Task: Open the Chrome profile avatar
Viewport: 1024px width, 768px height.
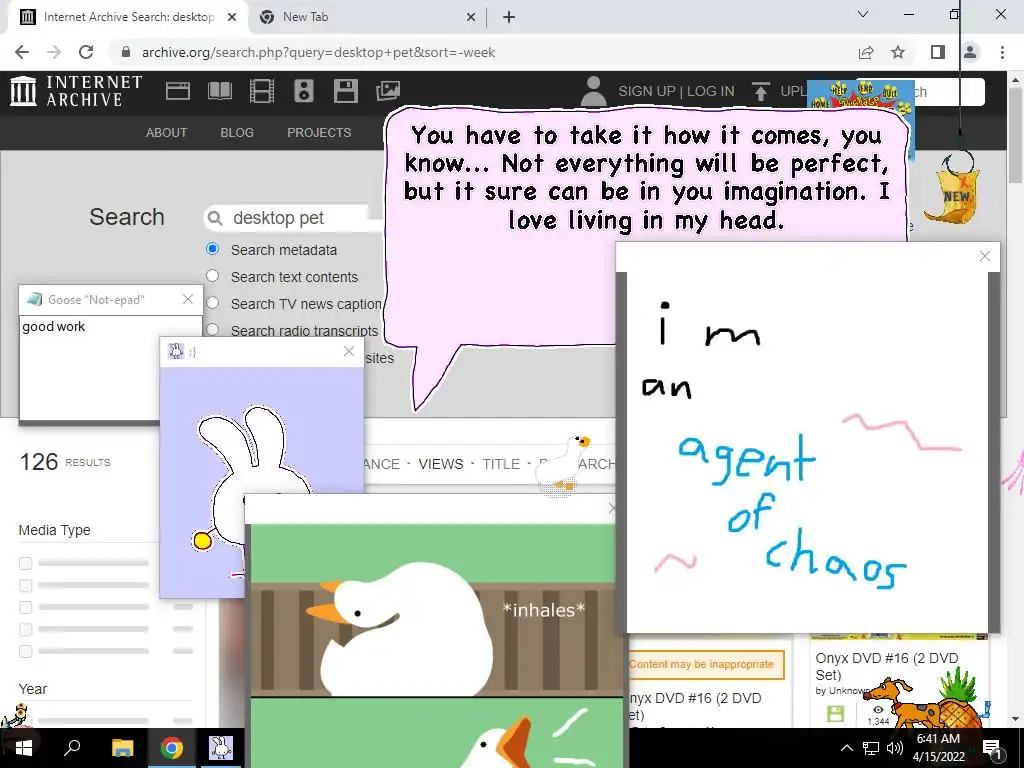Action: (970, 52)
